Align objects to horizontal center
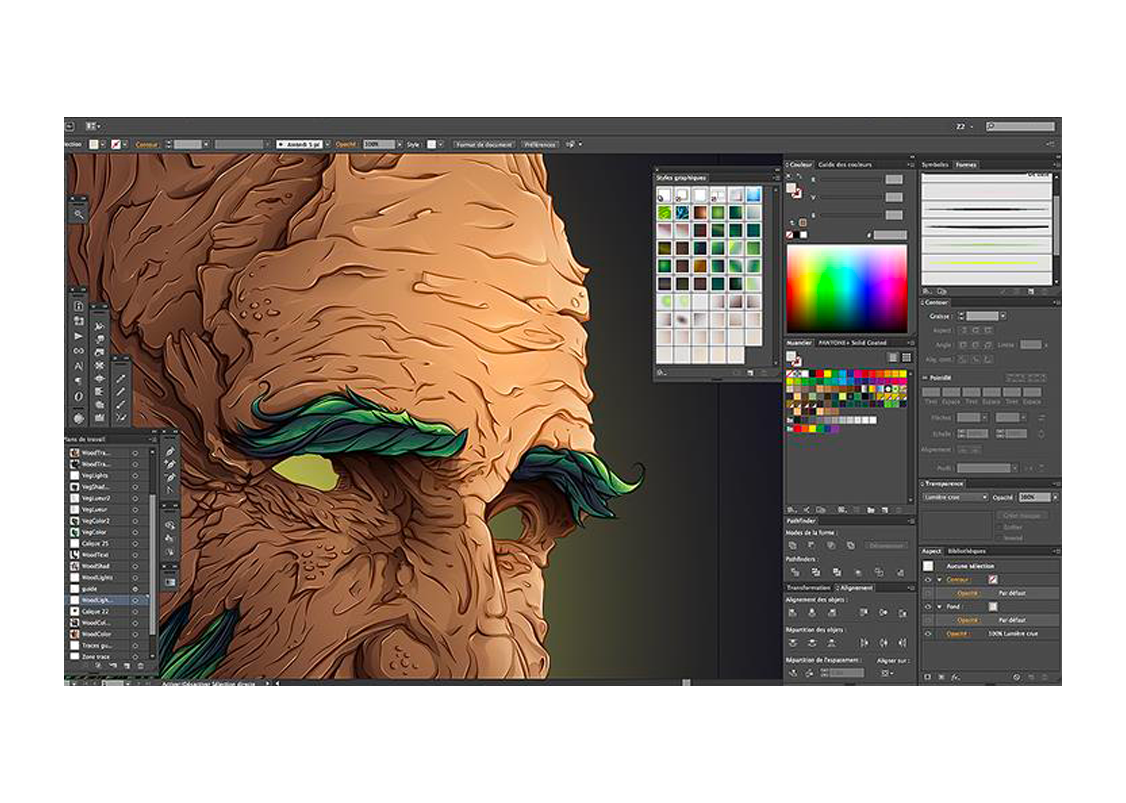 [812, 613]
